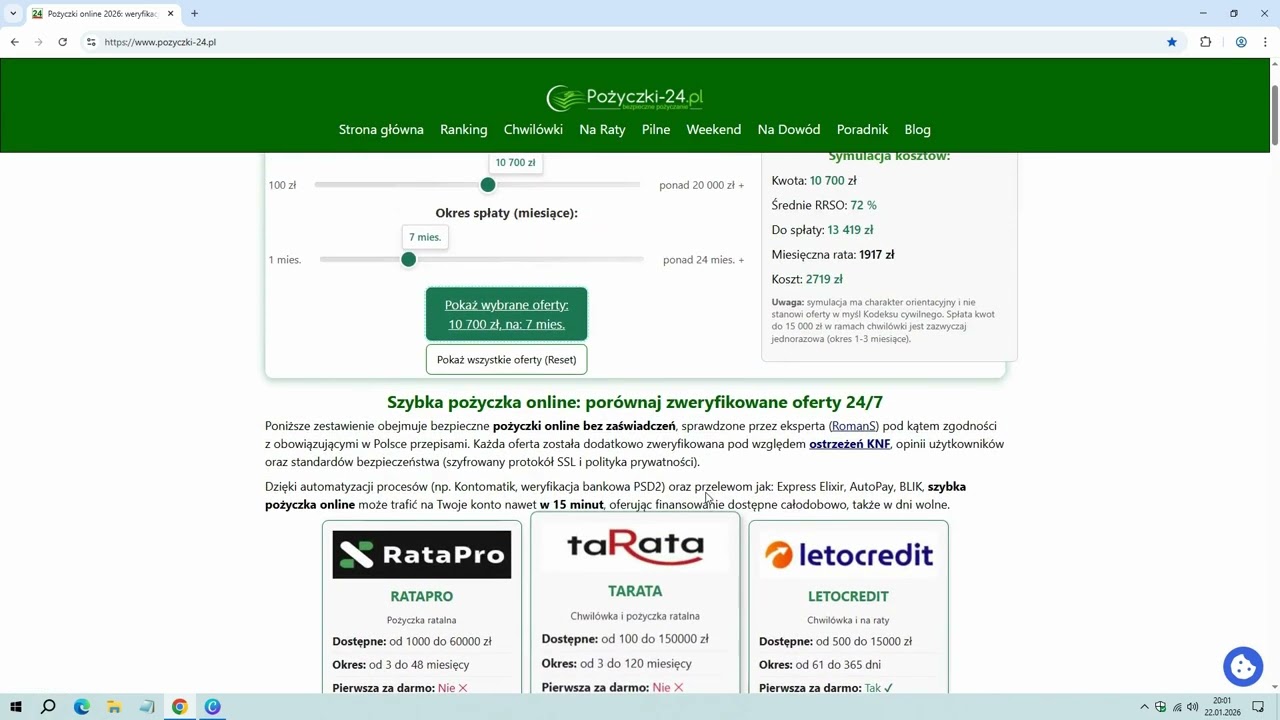Screen dimensions: 1280x720
Task: Open a new browser tab
Action: coord(194,13)
